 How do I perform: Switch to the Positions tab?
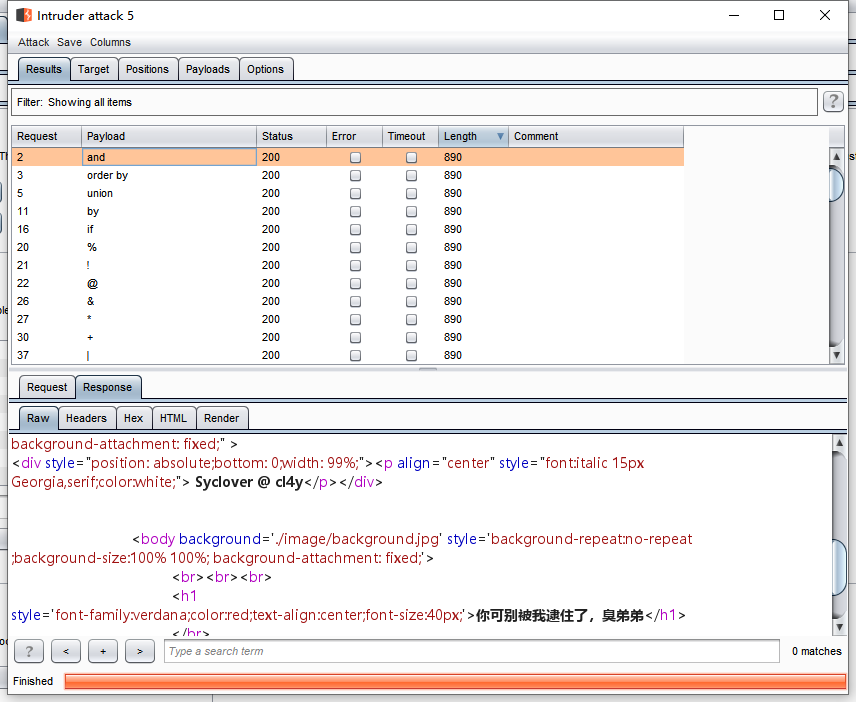click(147, 69)
